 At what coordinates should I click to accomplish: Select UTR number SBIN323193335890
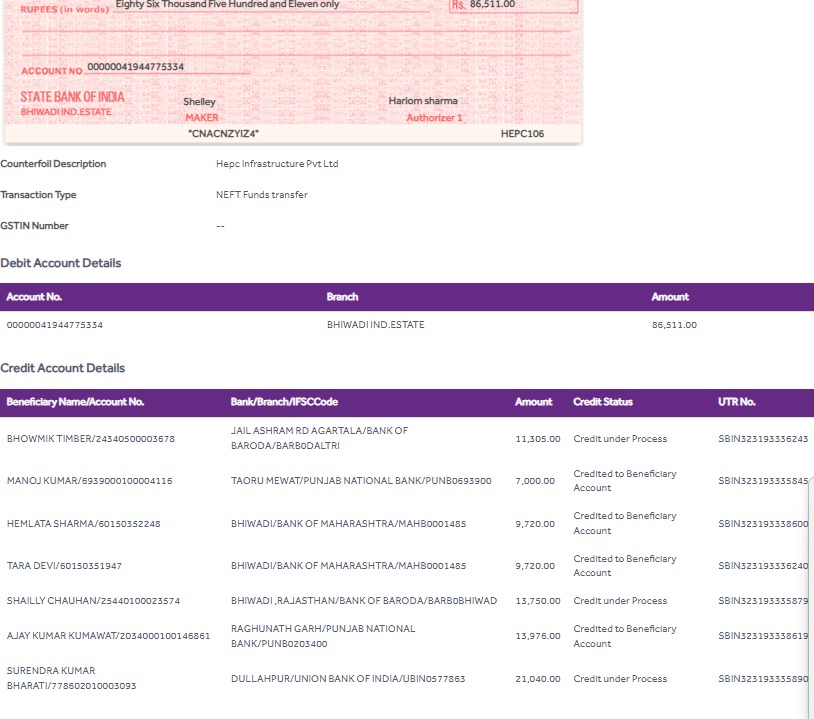[763, 679]
